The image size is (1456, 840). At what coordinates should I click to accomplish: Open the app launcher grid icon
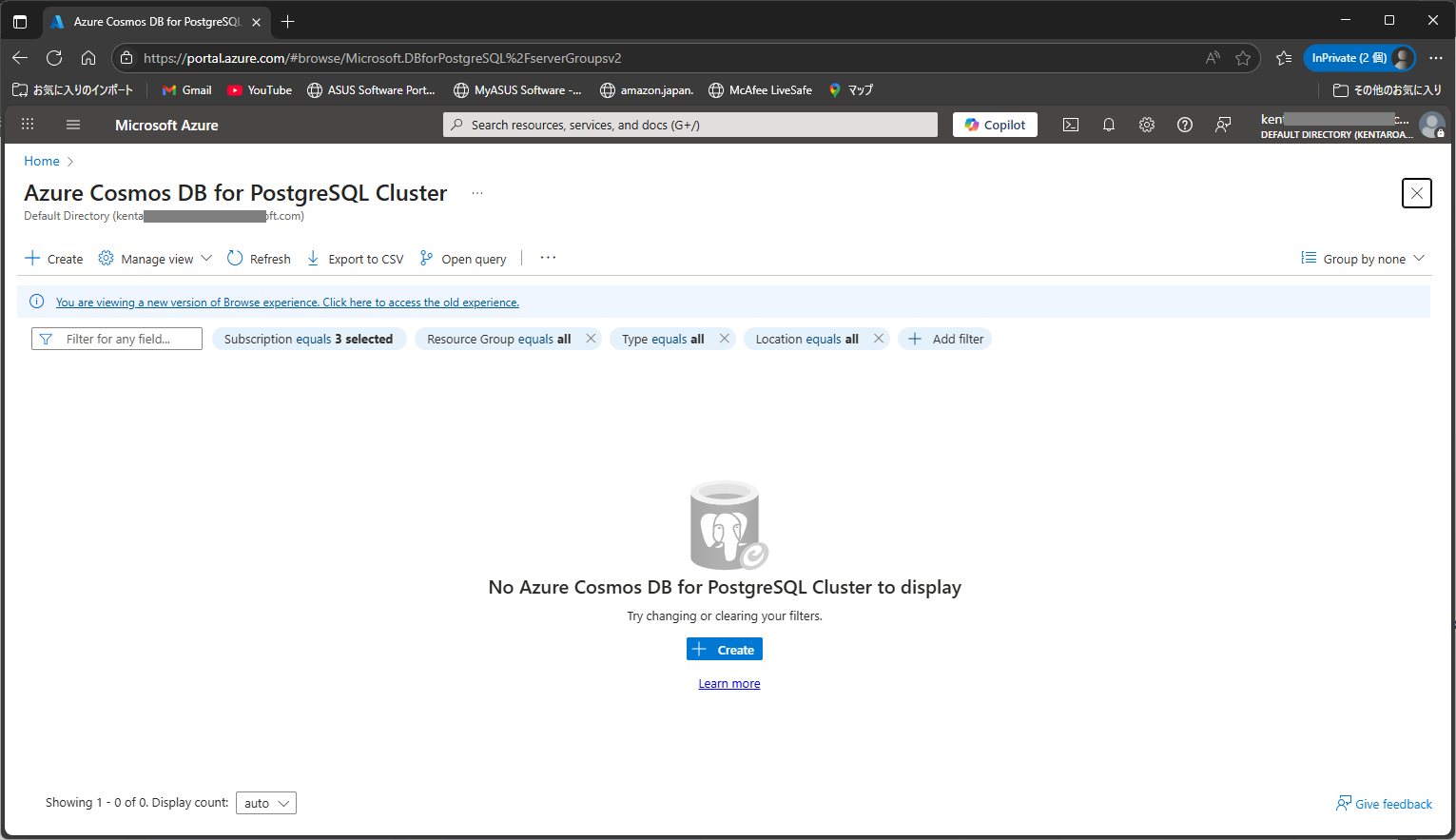pos(28,125)
